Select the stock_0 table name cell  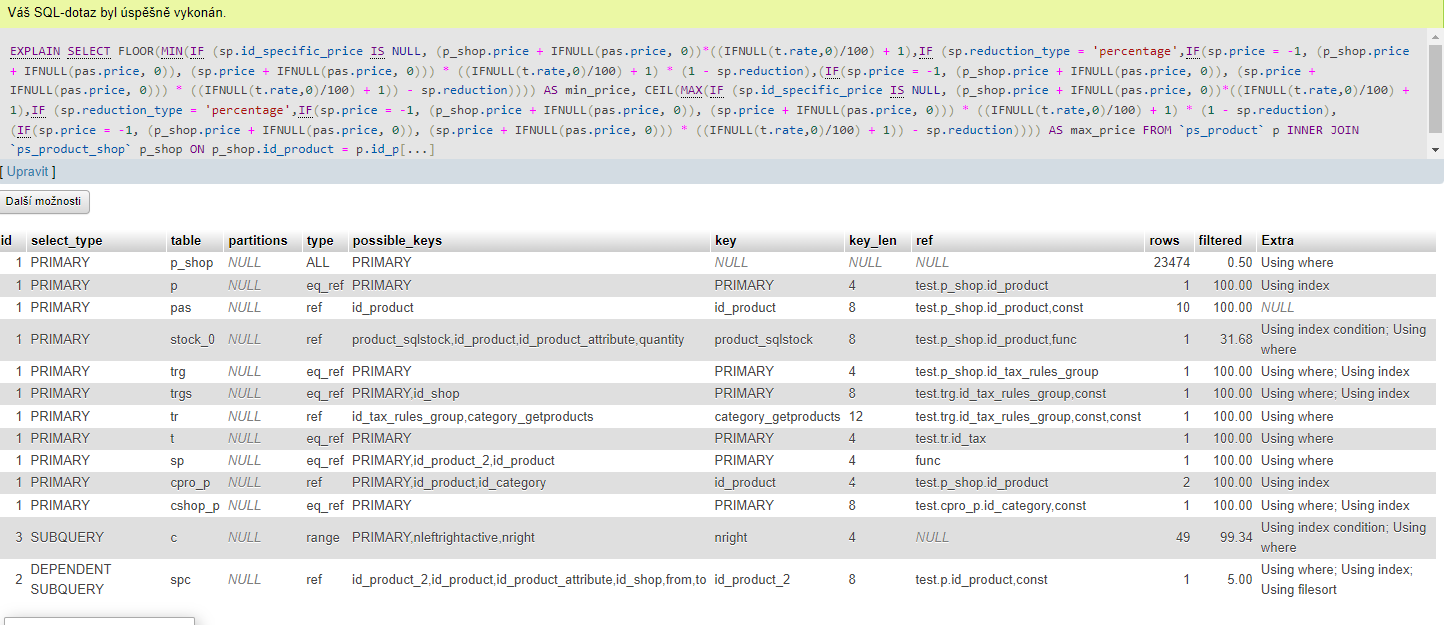[x=192, y=340]
